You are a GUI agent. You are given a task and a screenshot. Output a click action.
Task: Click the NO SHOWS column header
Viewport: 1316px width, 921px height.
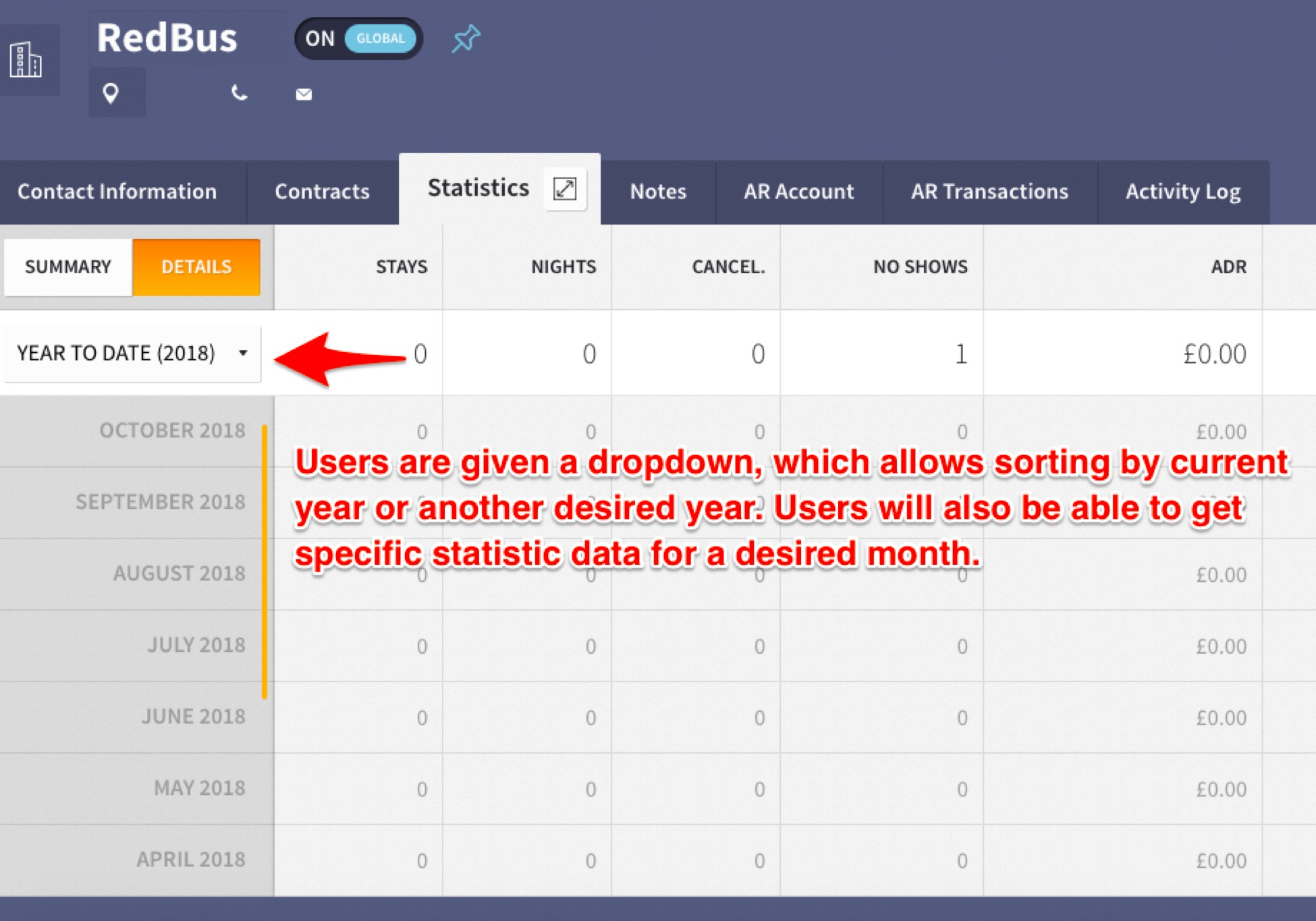[x=920, y=267]
